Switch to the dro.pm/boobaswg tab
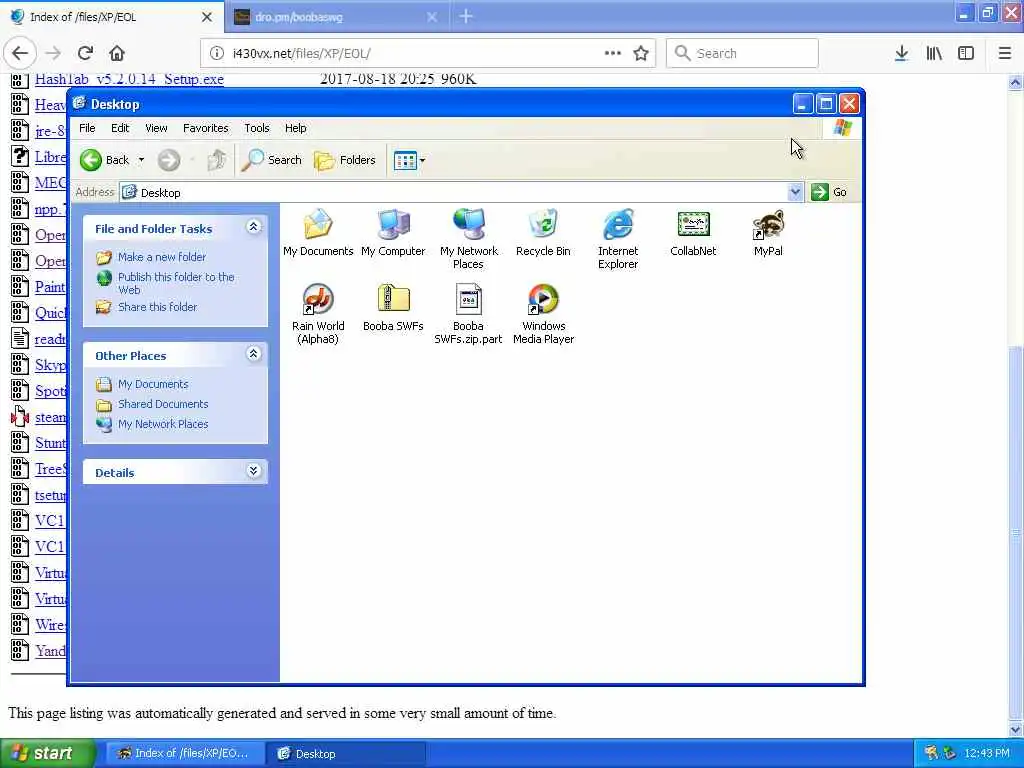 click(336, 17)
